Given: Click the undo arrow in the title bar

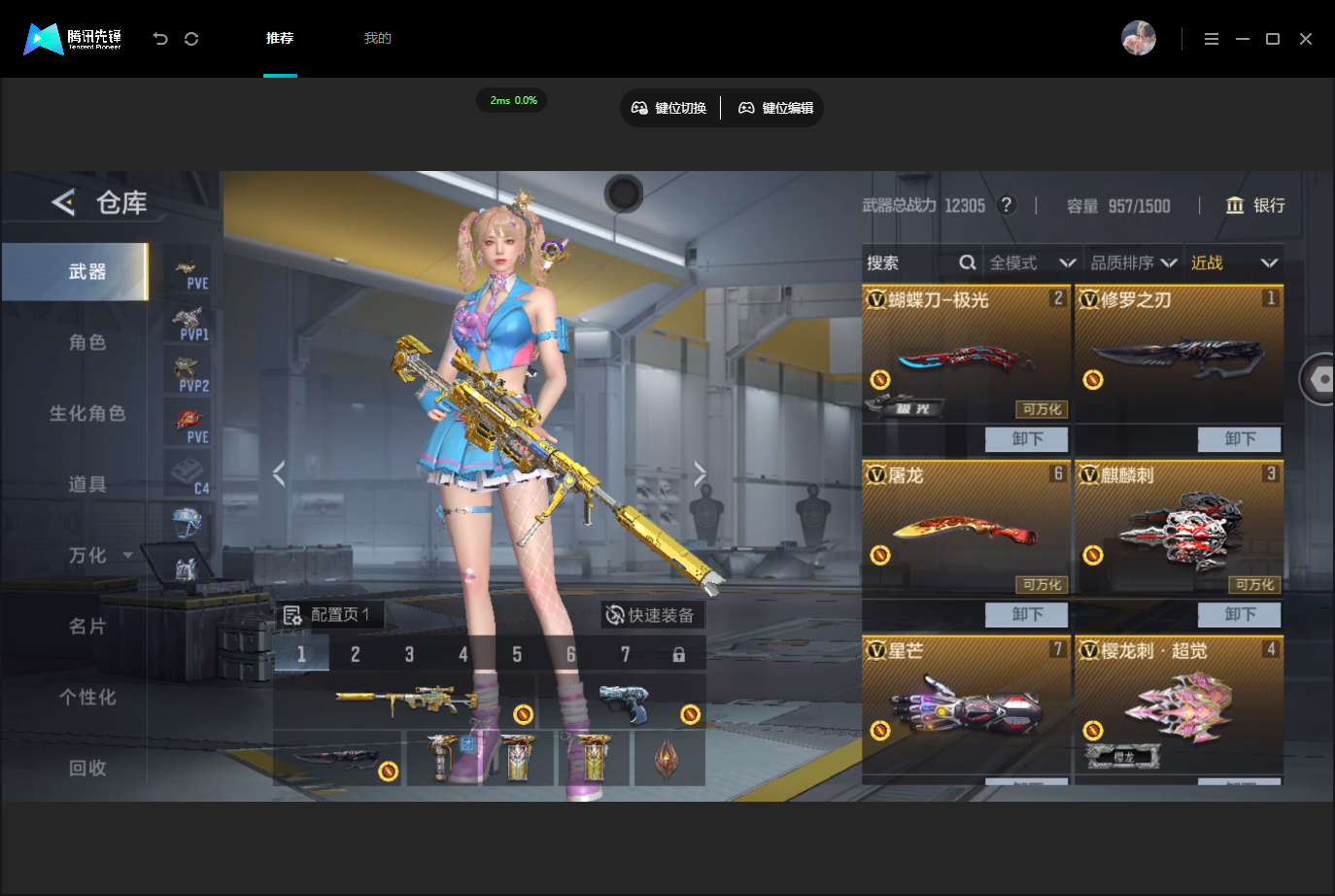Looking at the screenshot, I should tap(160, 39).
